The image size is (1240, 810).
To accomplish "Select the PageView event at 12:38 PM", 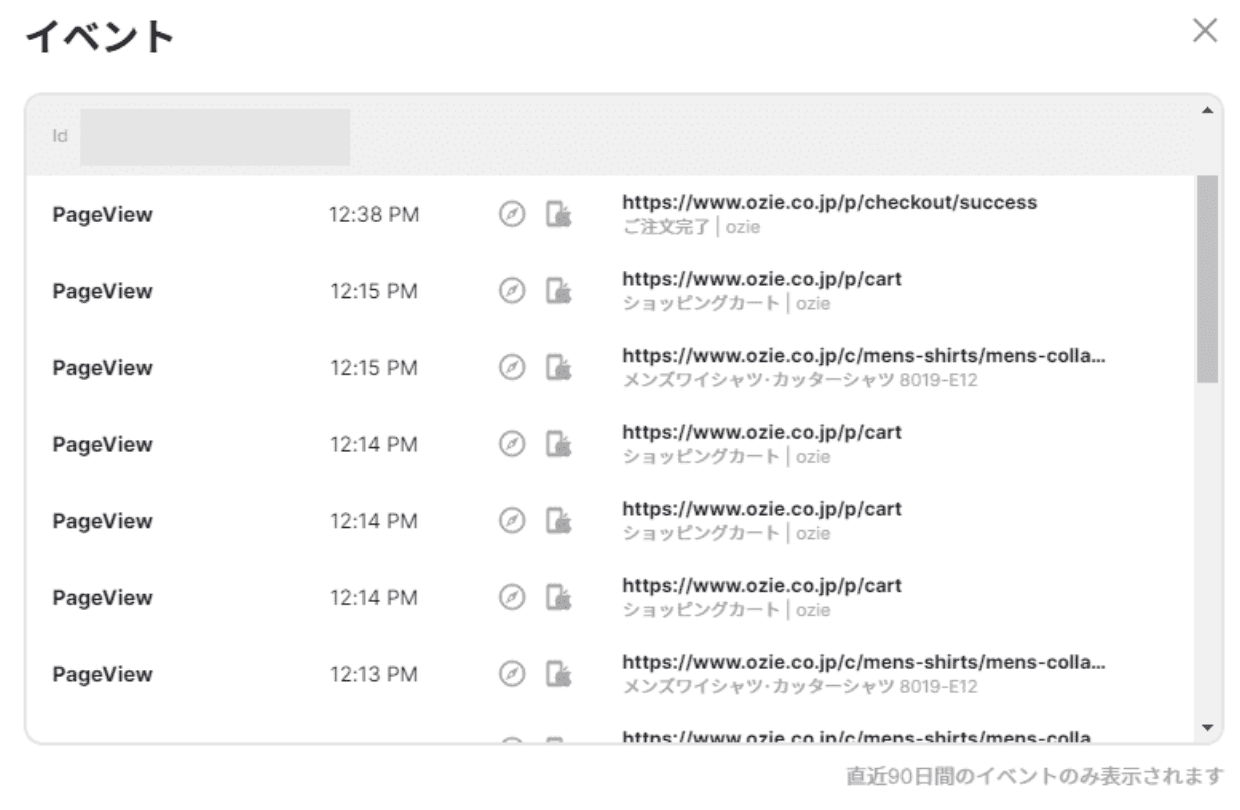I will (x=102, y=215).
